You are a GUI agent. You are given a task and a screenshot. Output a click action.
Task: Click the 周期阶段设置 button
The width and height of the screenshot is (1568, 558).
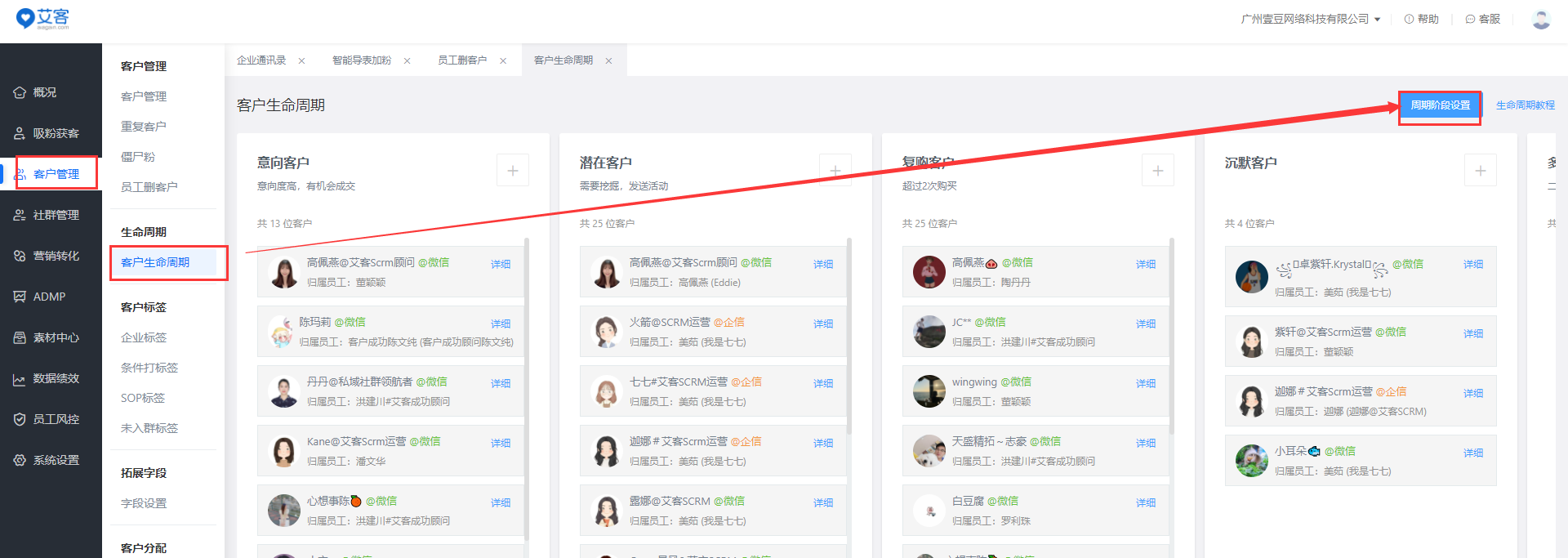click(1440, 105)
